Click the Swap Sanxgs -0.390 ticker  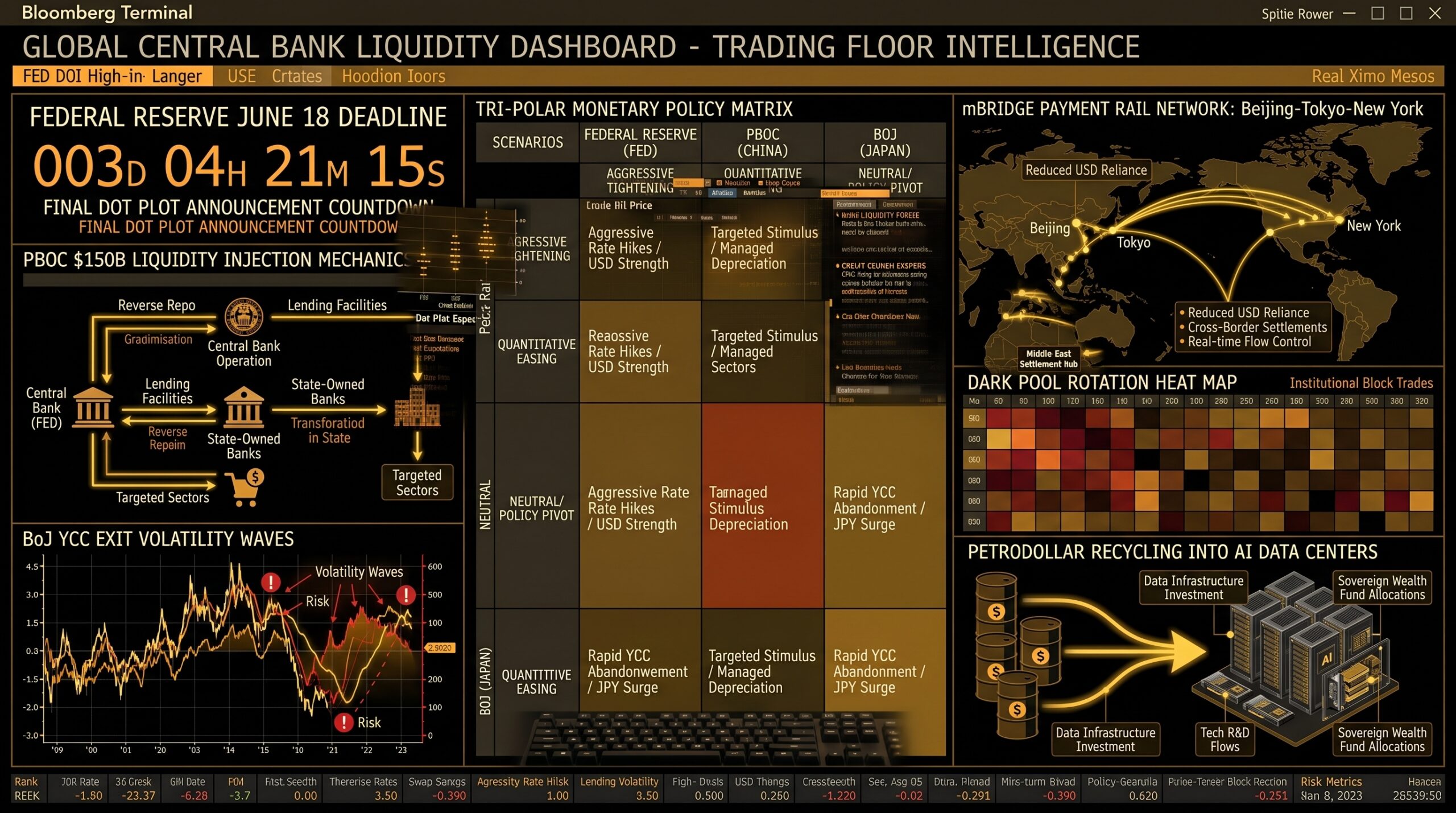coord(437,789)
